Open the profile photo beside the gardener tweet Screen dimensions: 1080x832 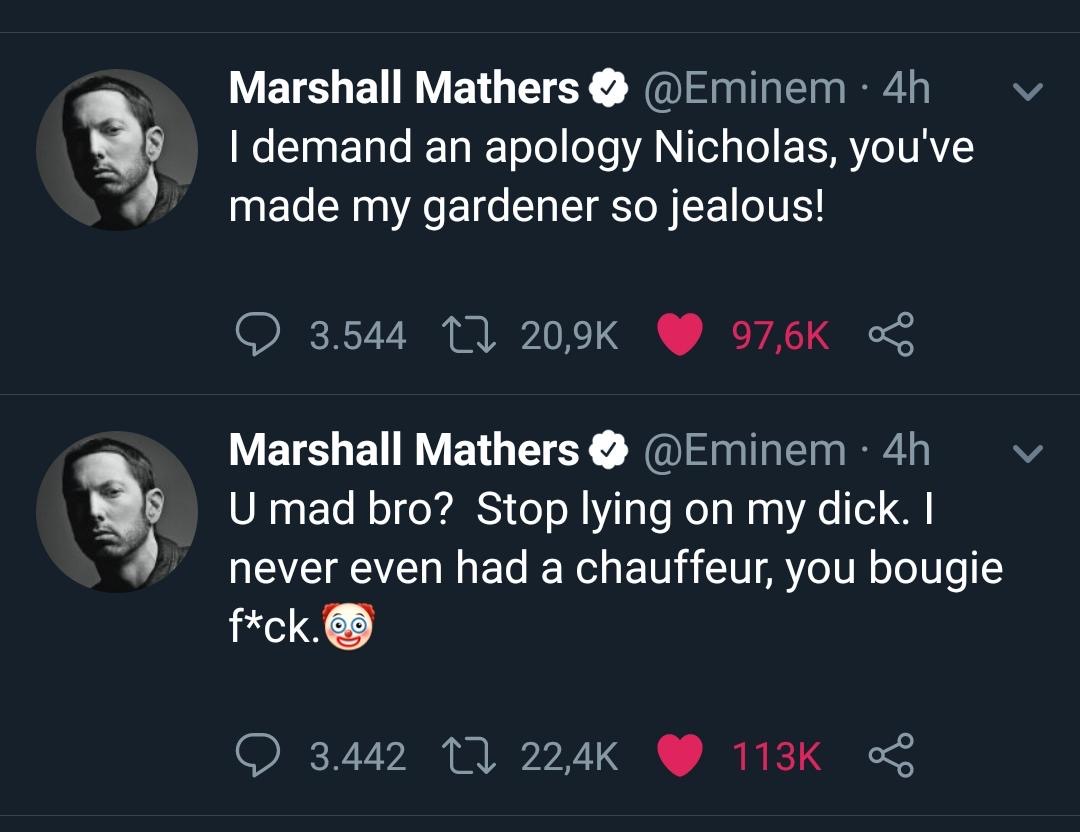(117, 150)
